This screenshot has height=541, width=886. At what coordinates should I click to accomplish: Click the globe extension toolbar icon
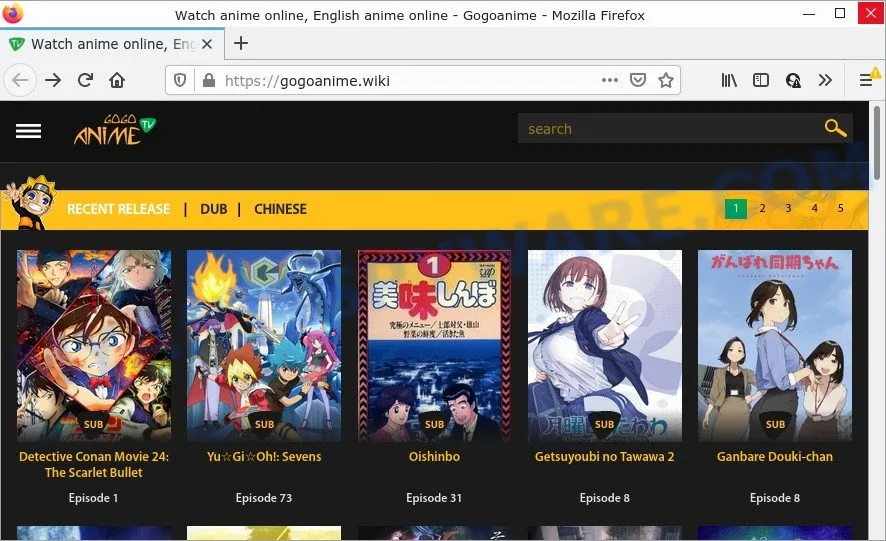(x=793, y=81)
